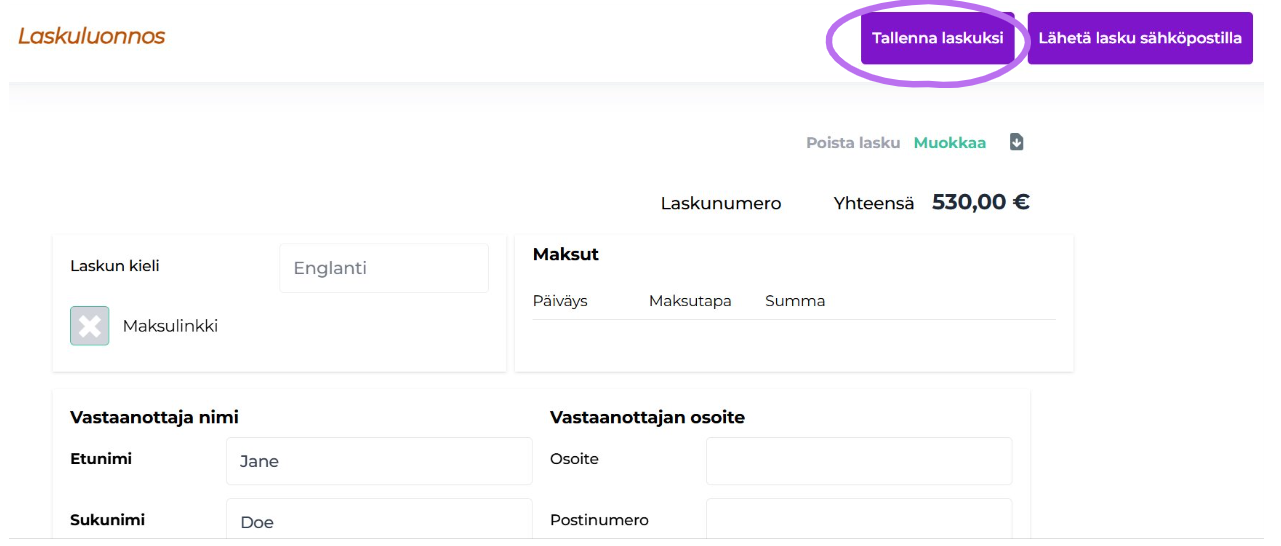This screenshot has height=546, width=1281.
Task: Click the Päiväys column header
Action: coord(560,301)
